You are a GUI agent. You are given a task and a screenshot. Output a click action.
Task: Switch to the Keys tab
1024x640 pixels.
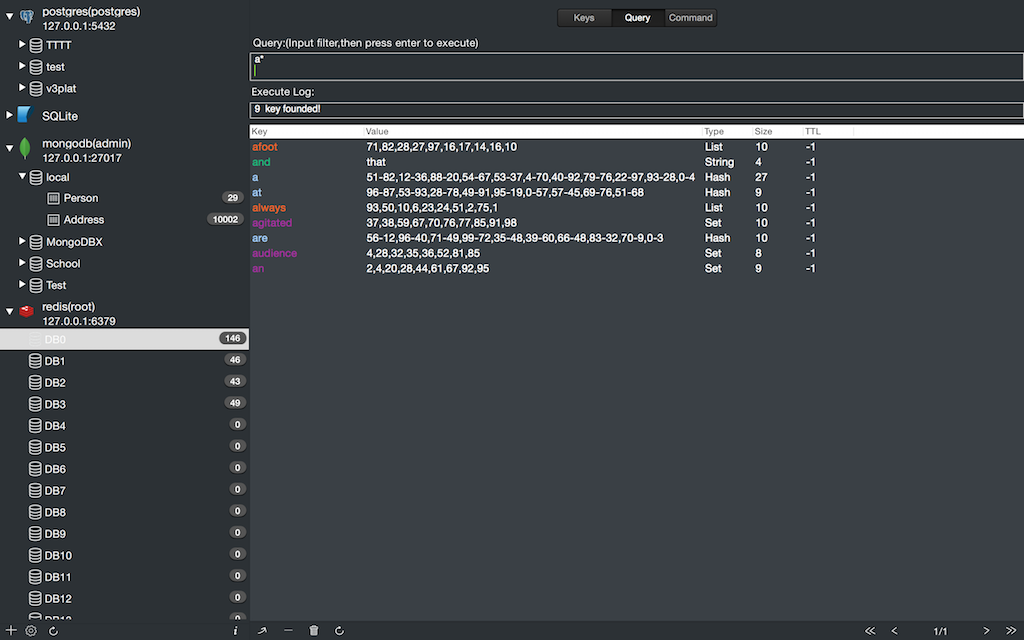(584, 18)
